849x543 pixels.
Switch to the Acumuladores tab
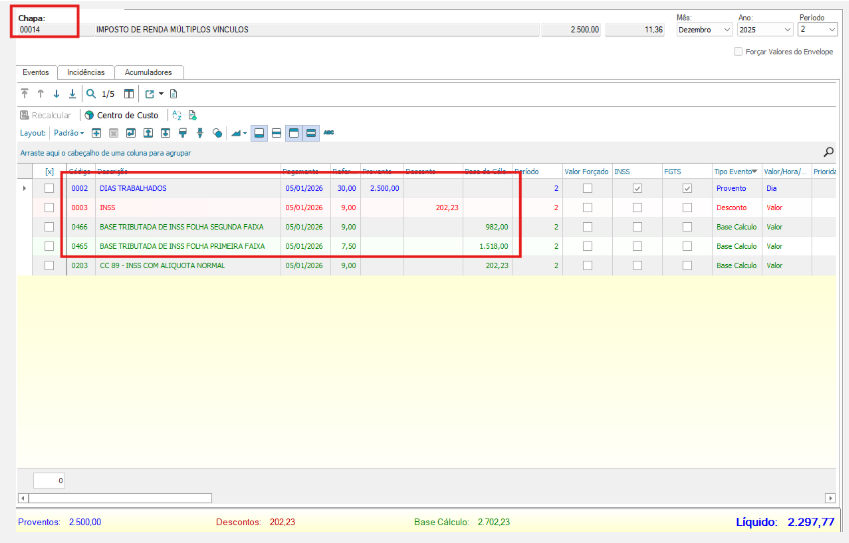(148, 72)
